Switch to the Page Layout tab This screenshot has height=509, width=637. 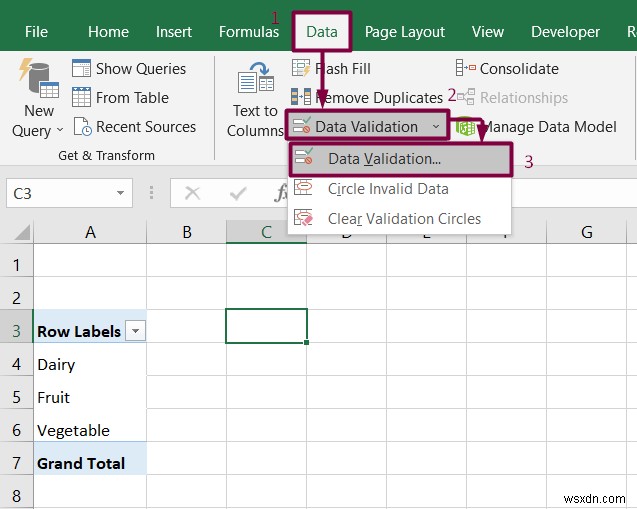coord(405,32)
